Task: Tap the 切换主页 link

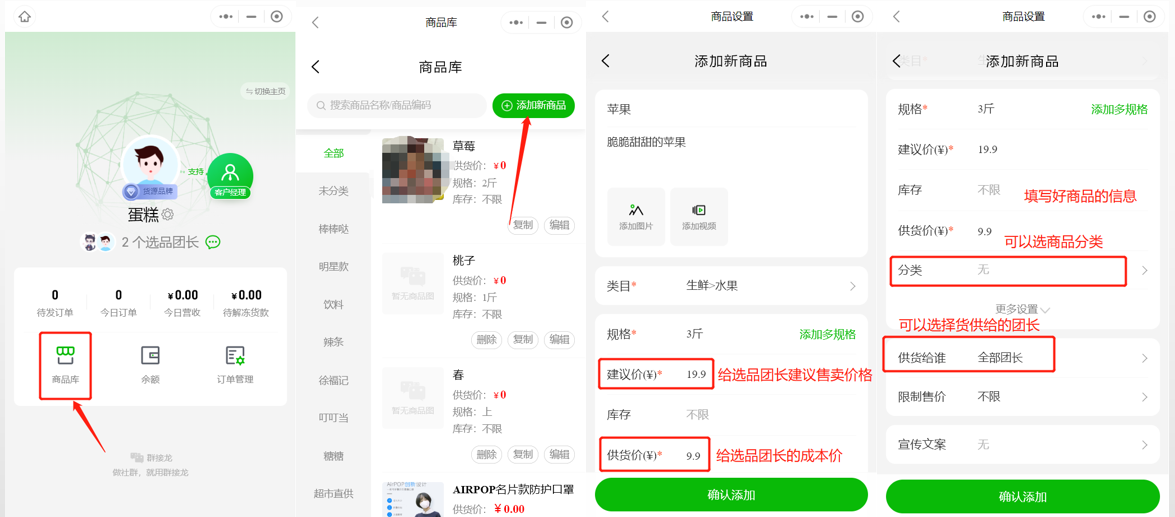Action: (265, 91)
